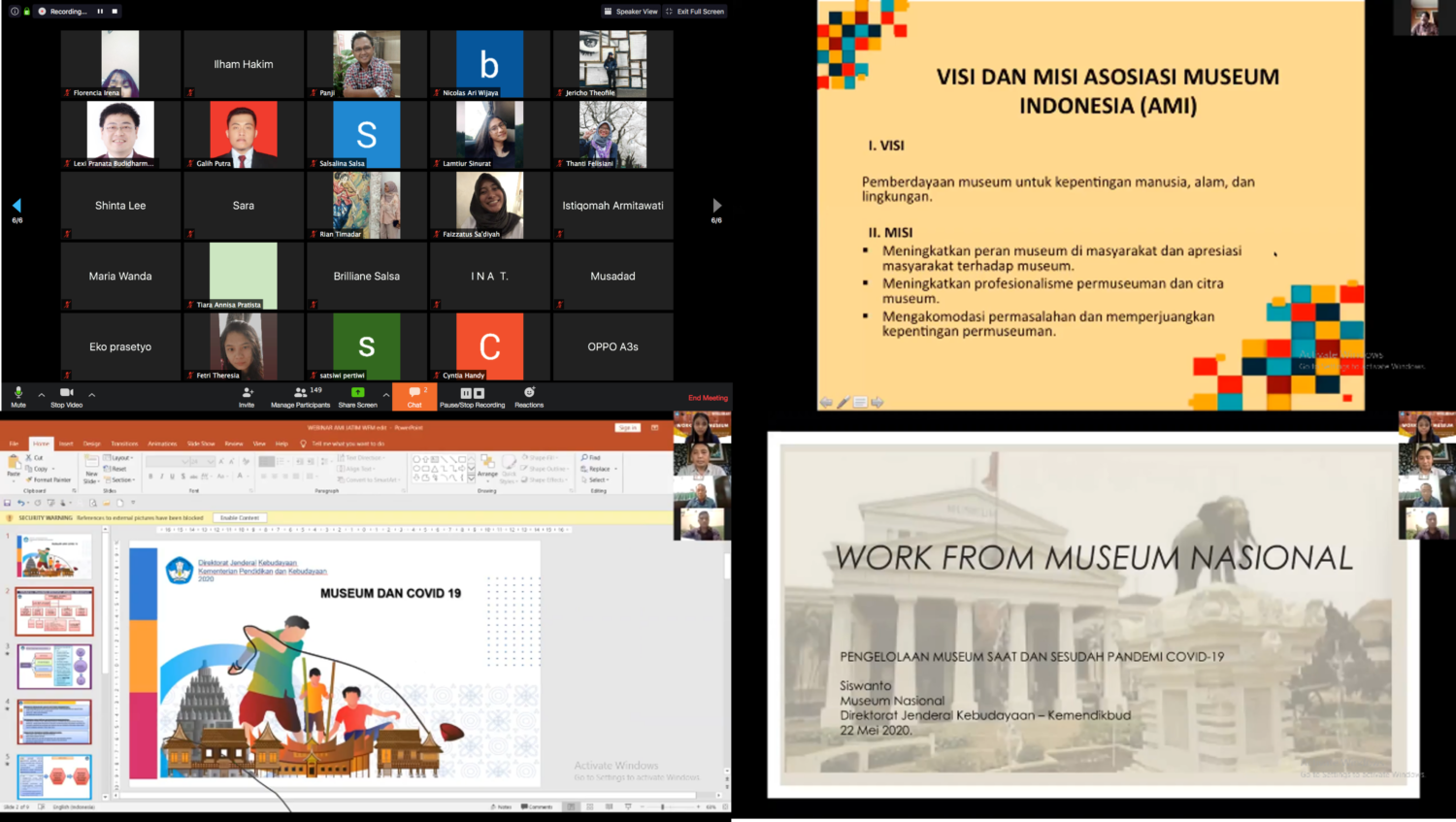
Task: Select slide 3 thumbnail in slide panel
Action: 54,667
